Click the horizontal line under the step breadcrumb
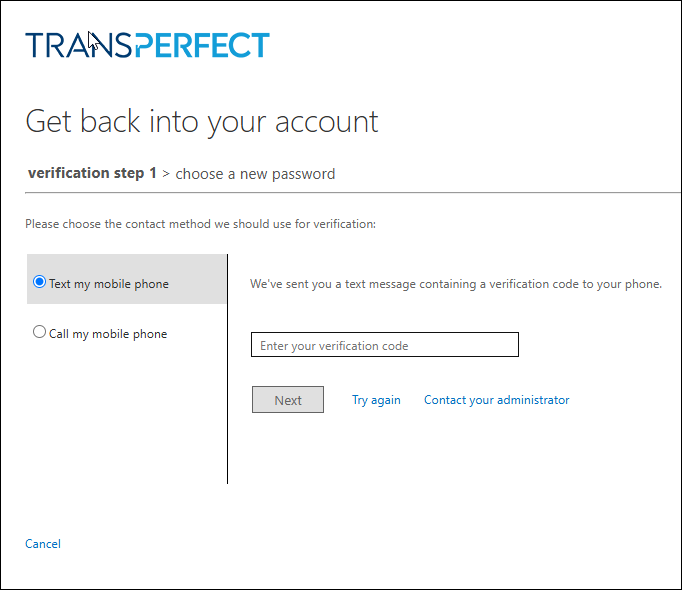 pyautogui.click(x=340, y=192)
